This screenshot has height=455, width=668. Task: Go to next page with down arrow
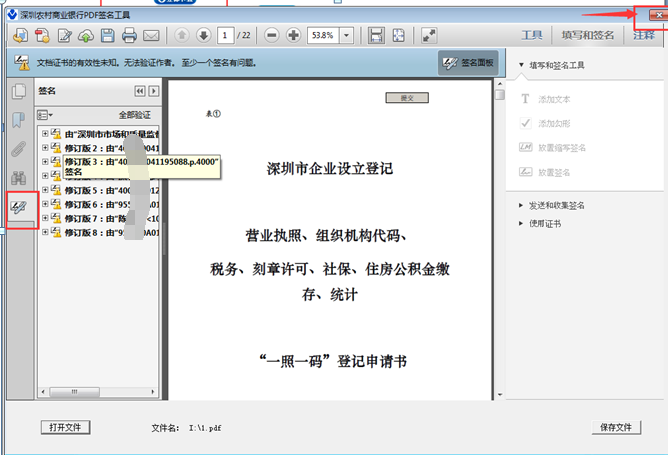[204, 36]
